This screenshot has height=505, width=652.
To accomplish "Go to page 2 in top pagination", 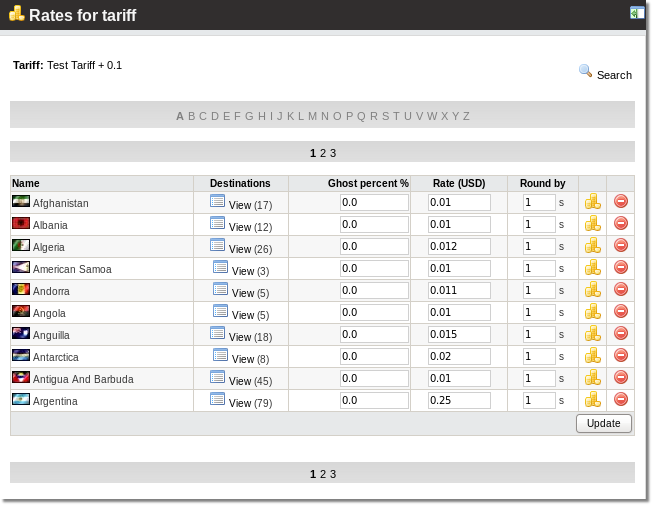I will click(x=323, y=153).
